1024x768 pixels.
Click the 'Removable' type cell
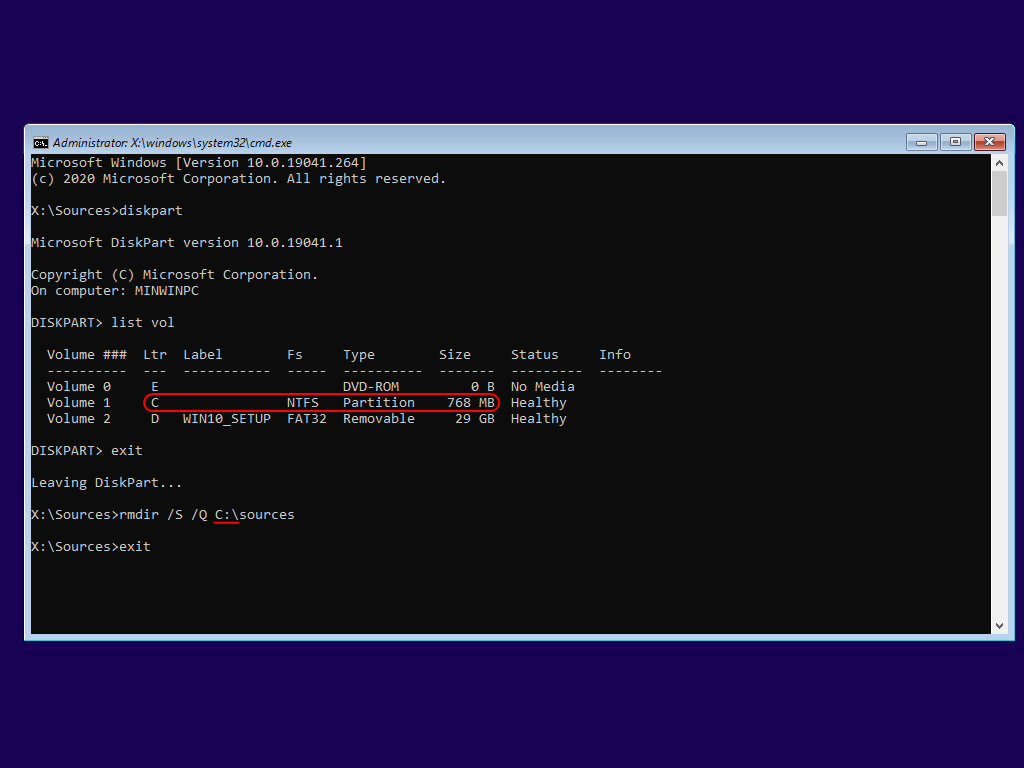point(379,419)
